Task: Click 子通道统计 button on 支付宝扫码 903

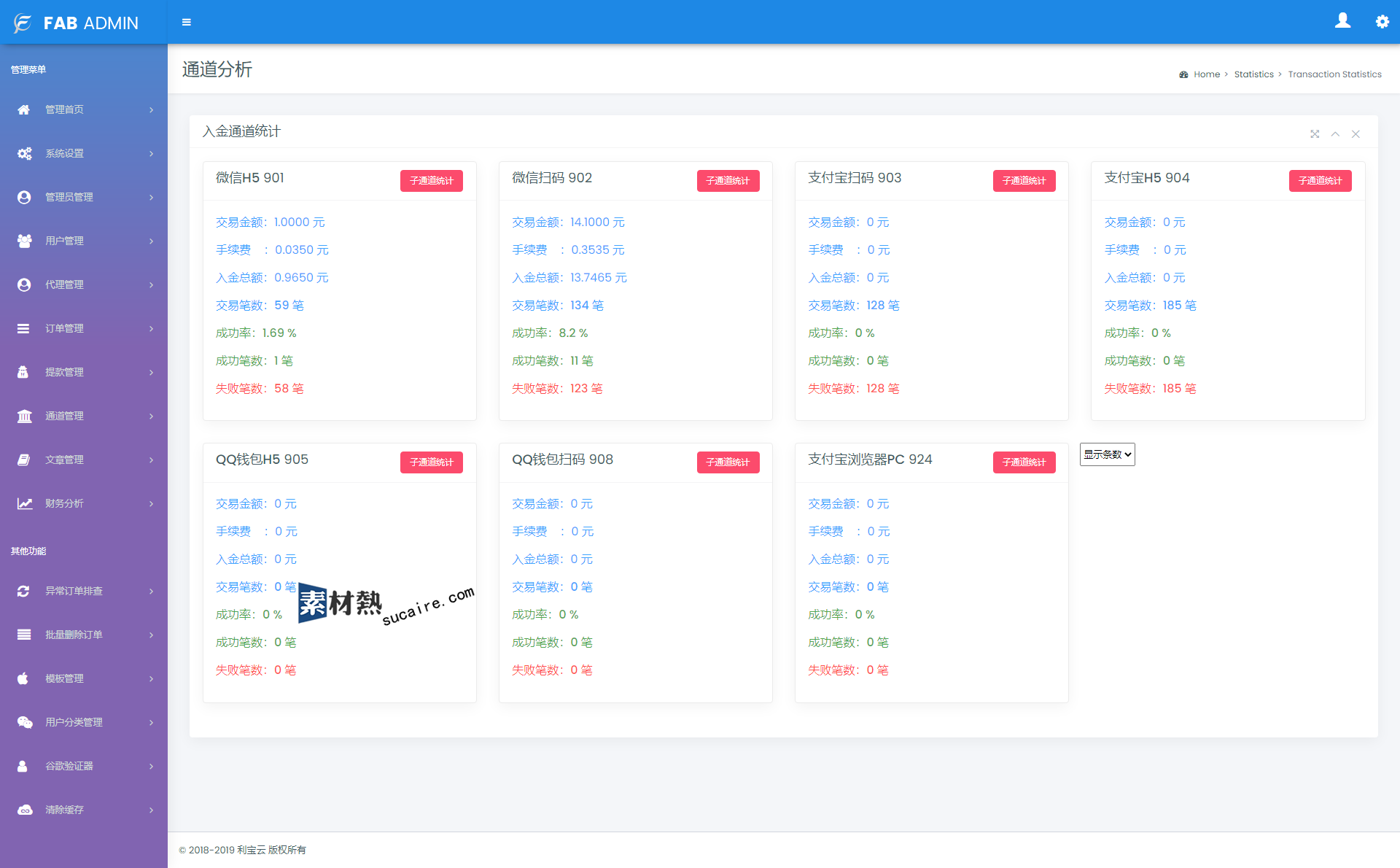Action: 1024,181
